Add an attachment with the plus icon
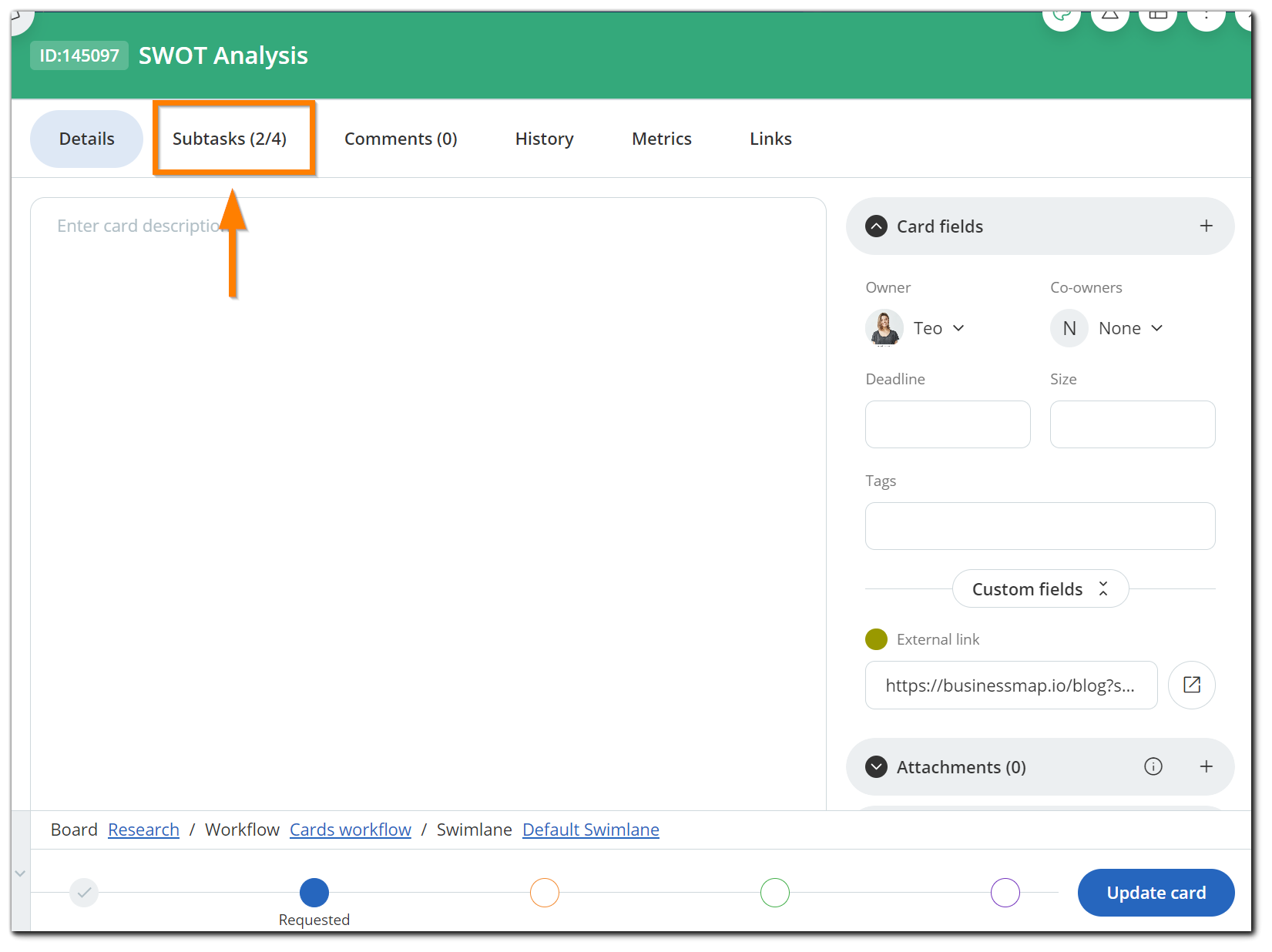The image size is (1272, 952). click(1207, 766)
